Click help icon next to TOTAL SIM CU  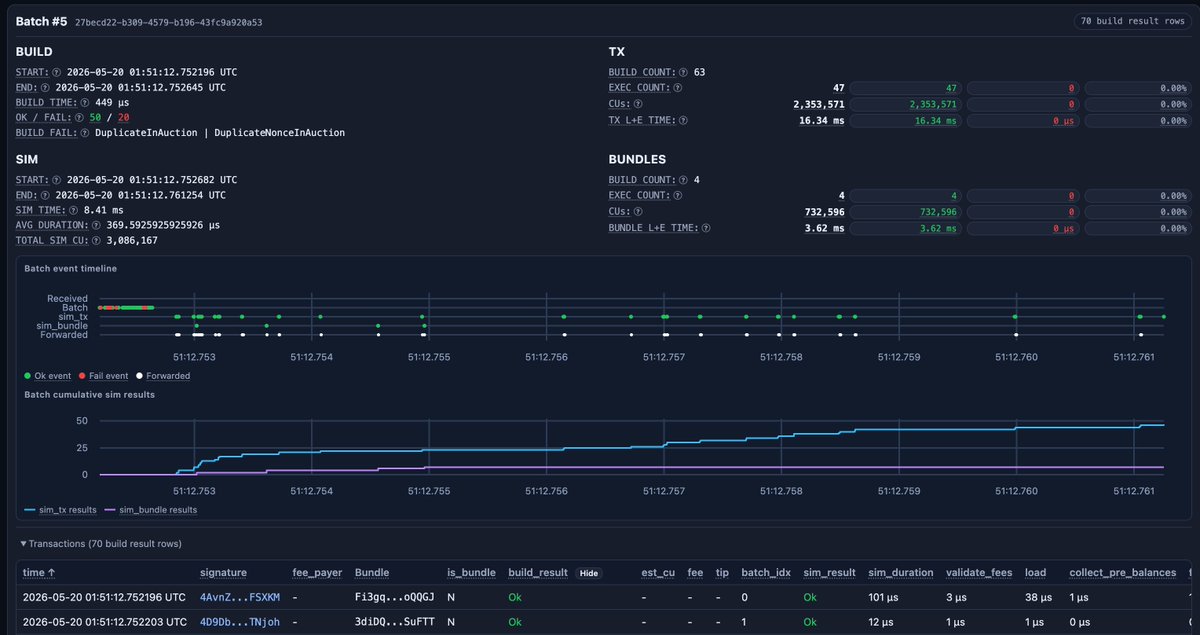coord(96,240)
